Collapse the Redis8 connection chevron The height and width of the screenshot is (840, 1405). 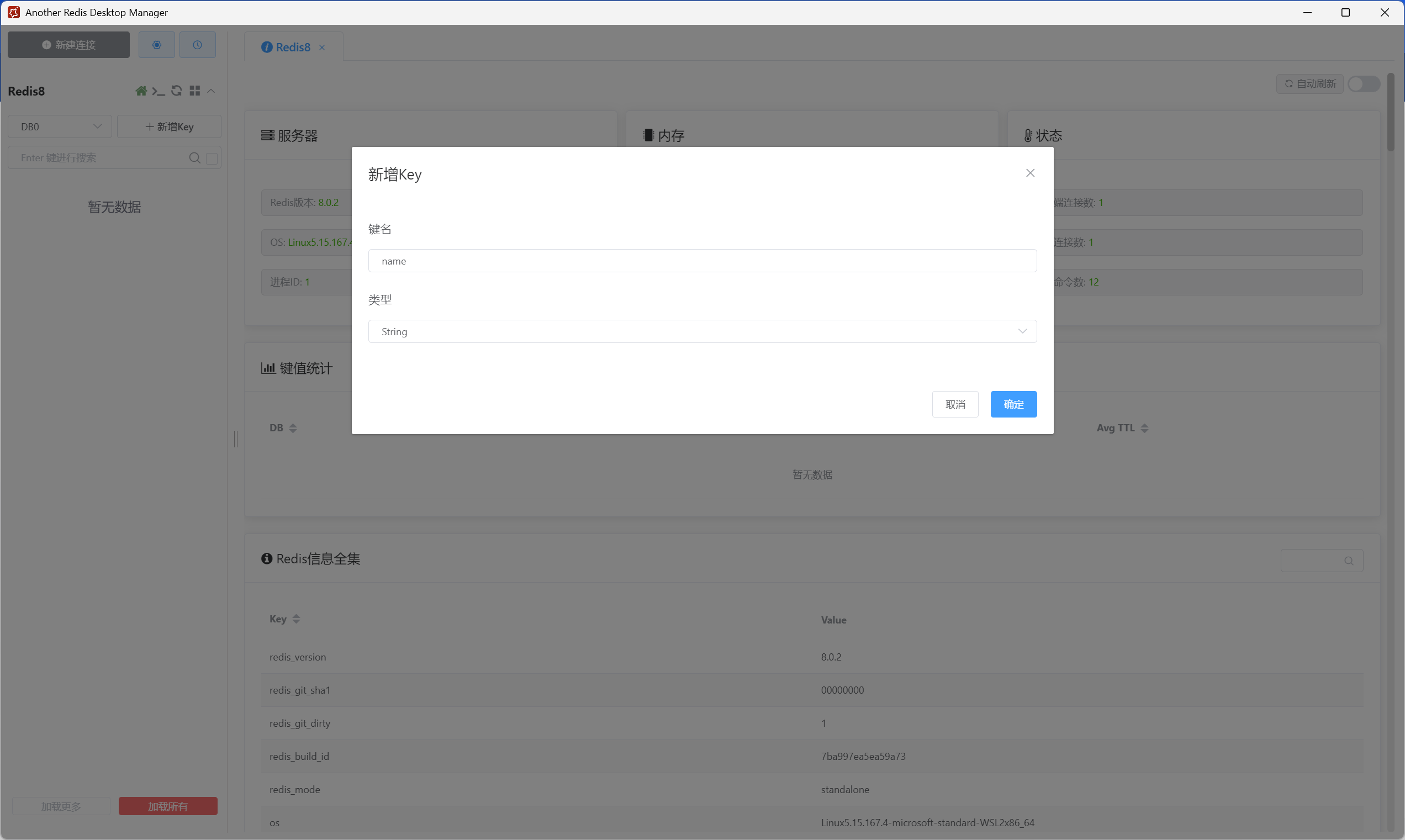211,91
